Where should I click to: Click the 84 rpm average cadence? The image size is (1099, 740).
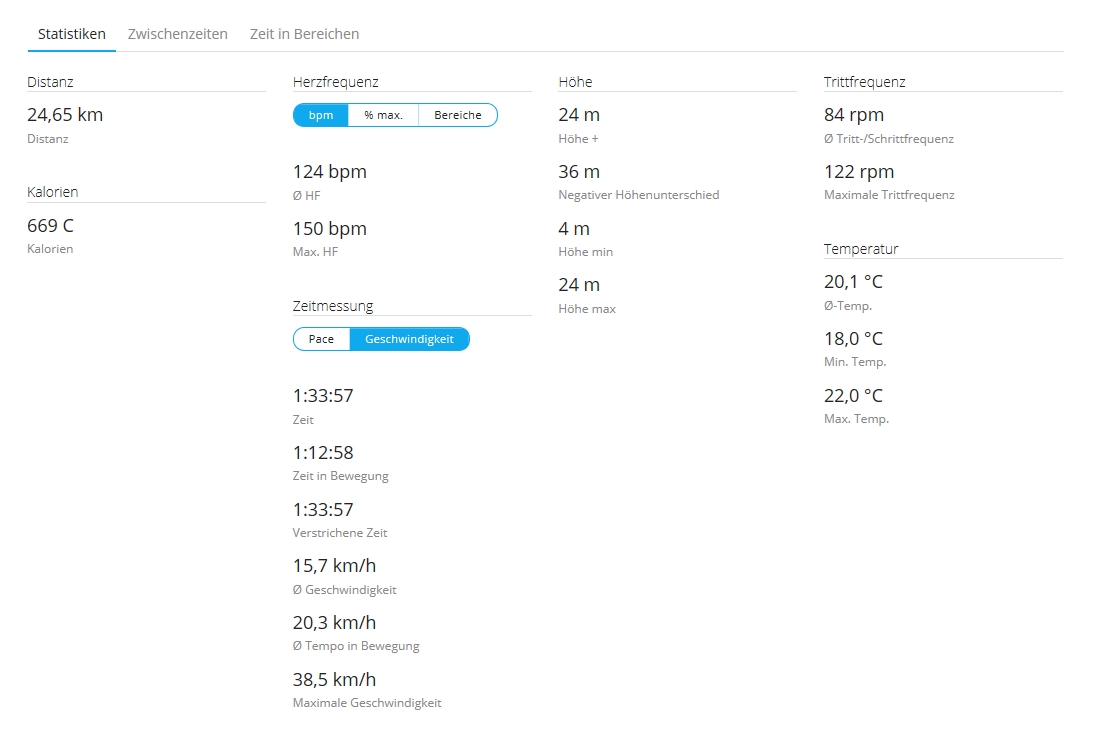854,114
